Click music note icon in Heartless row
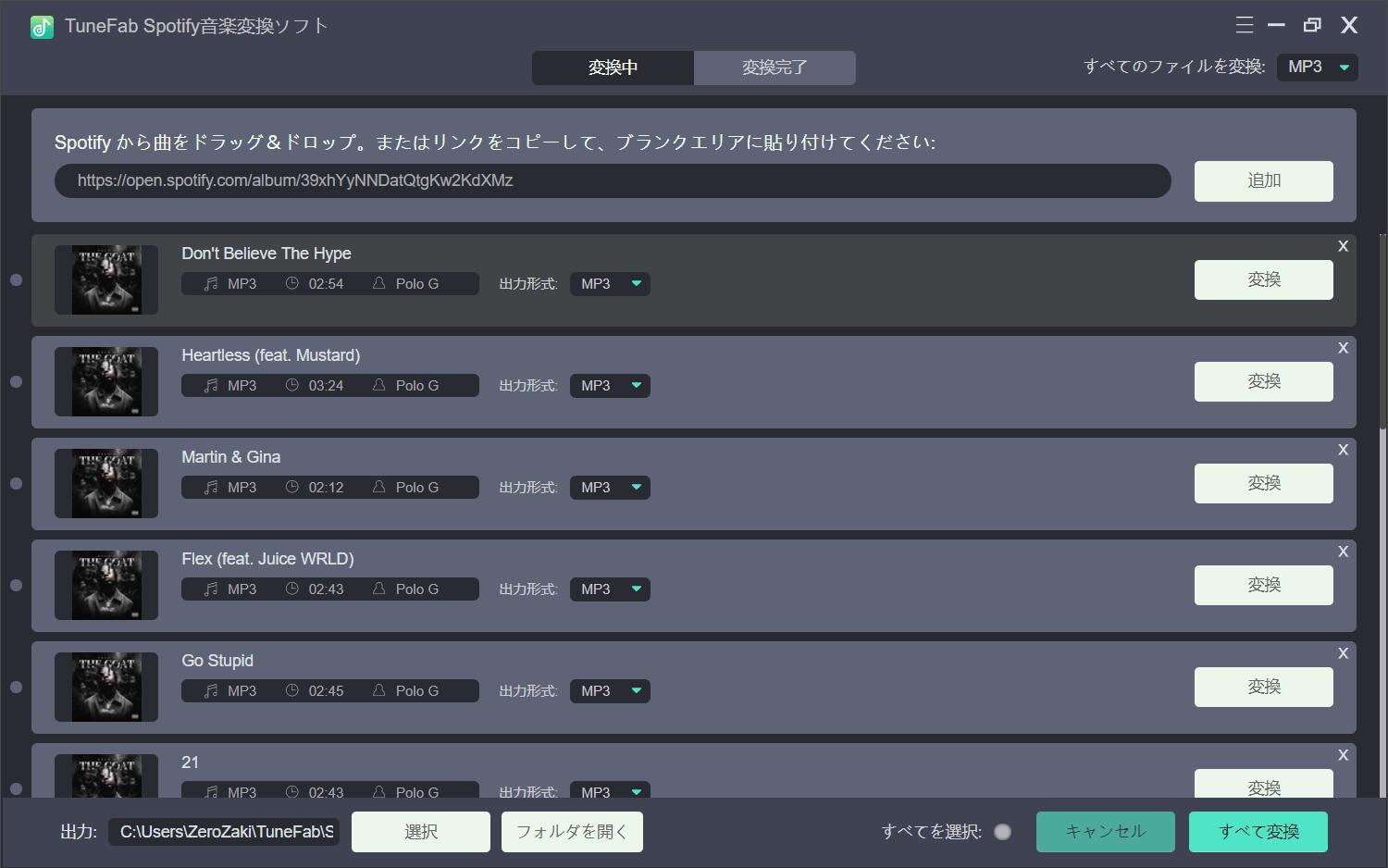 click(x=211, y=386)
